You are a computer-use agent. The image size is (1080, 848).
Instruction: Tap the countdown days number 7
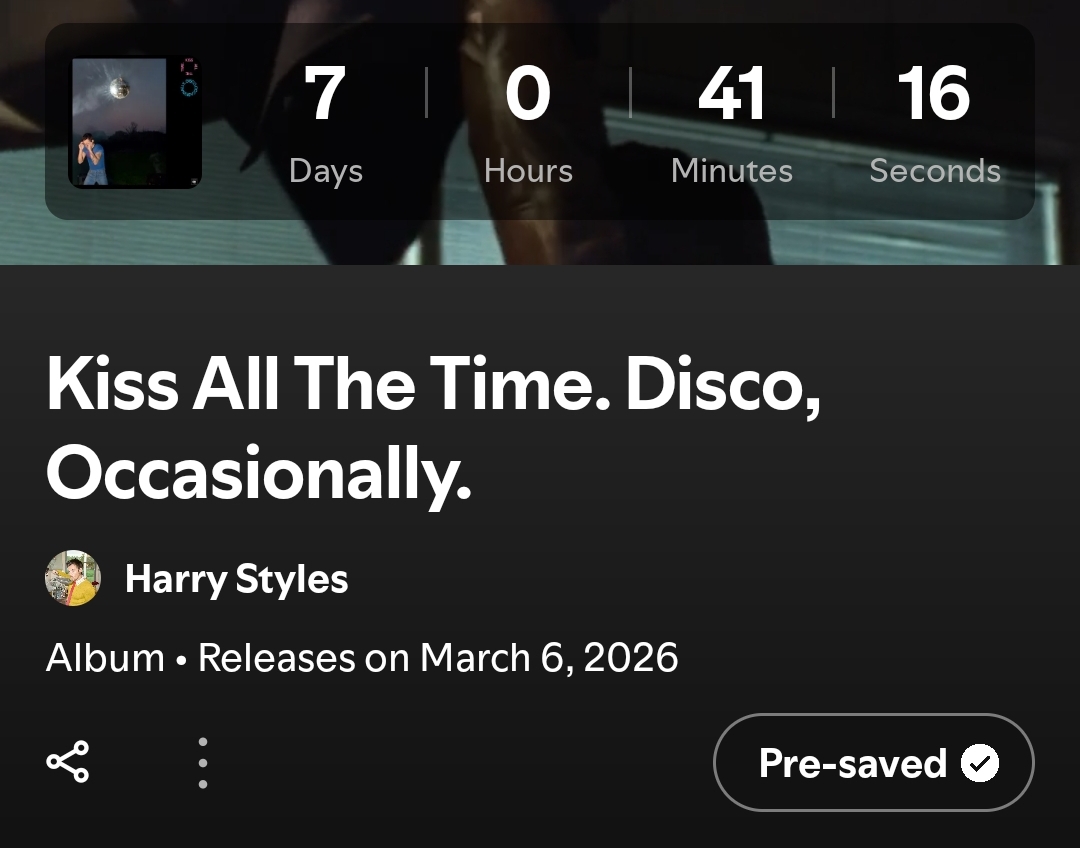point(325,95)
